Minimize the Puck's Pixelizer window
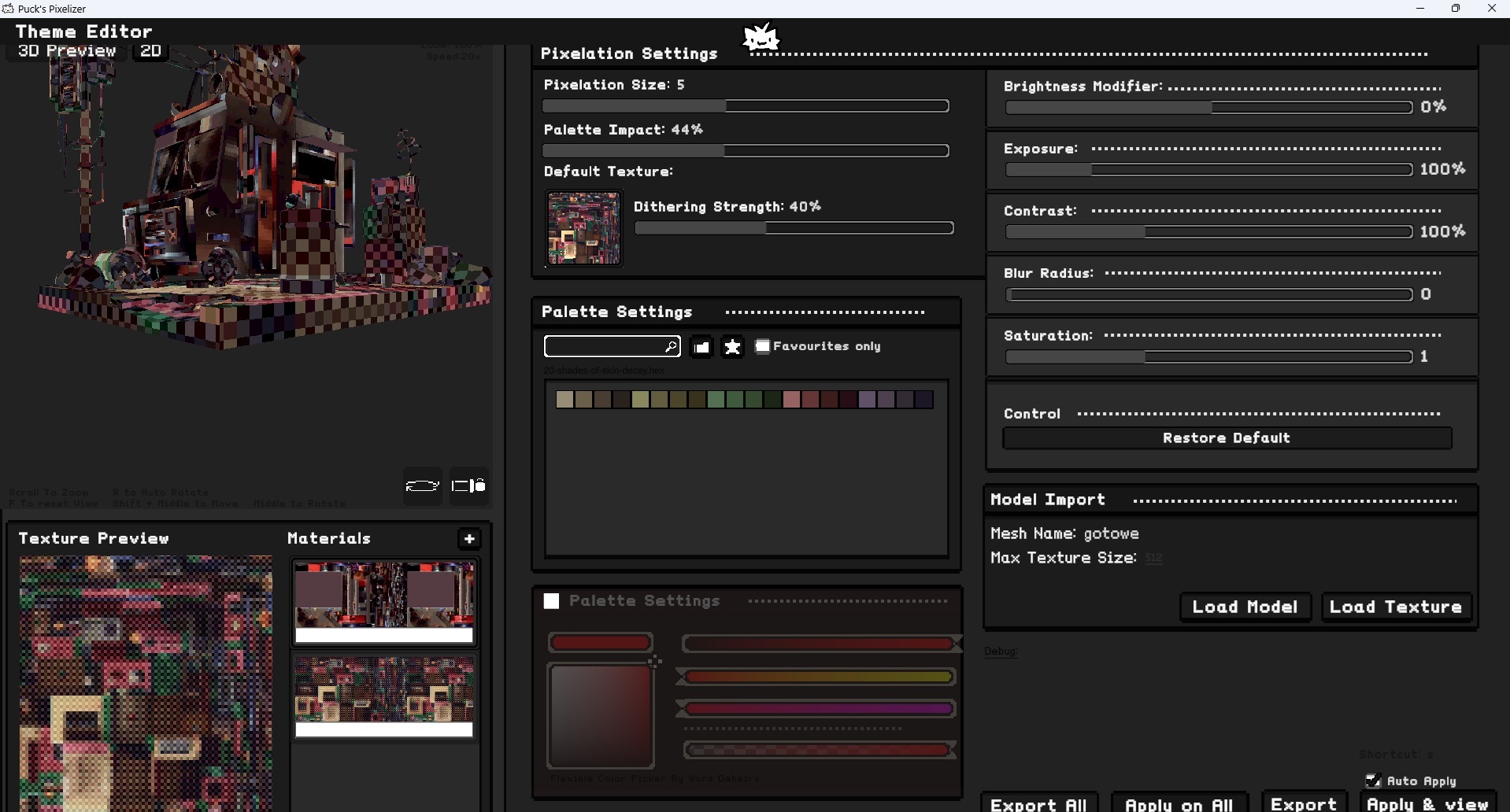Viewport: 1510px width, 812px height. pos(1420,9)
